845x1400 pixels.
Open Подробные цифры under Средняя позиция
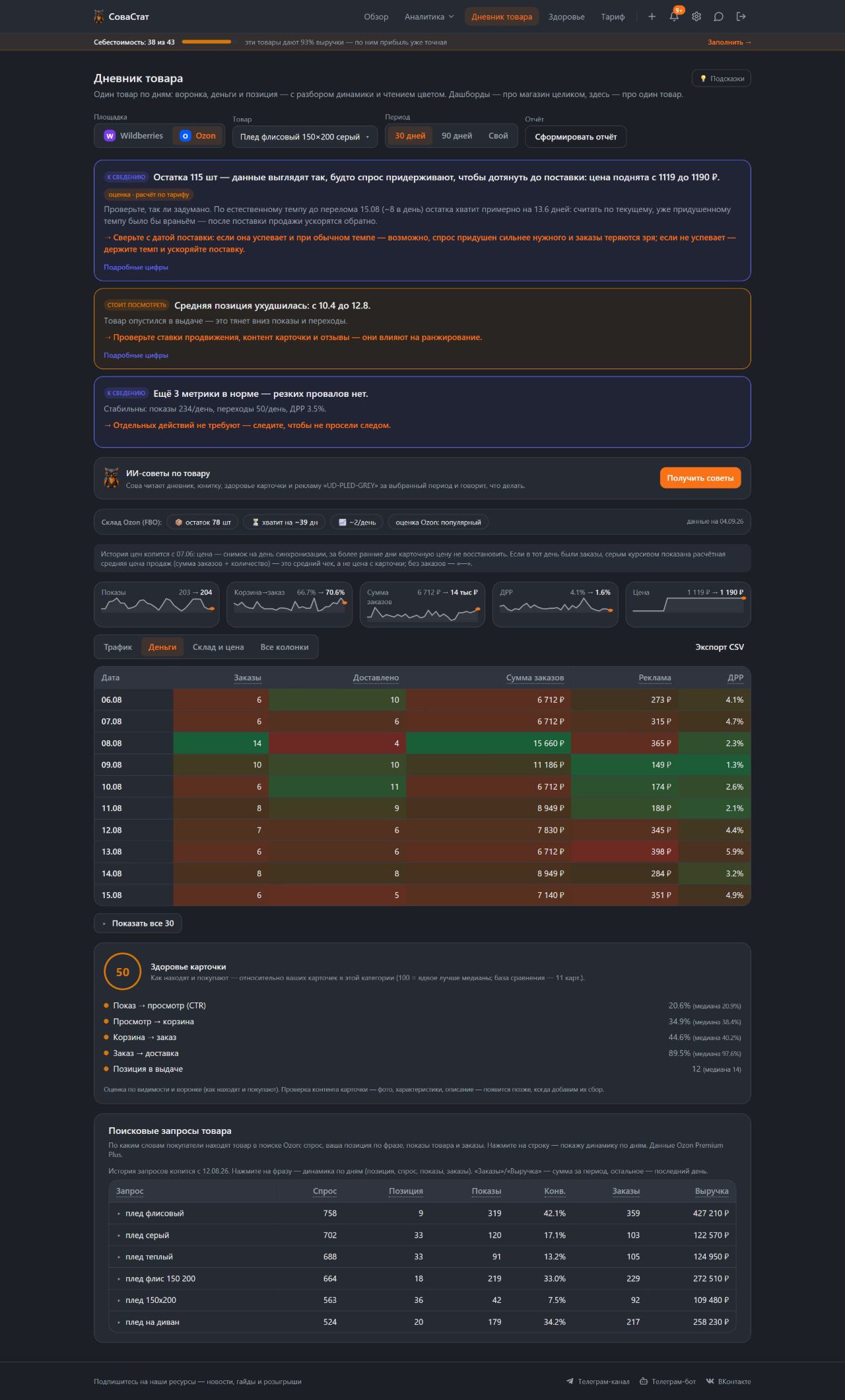(136, 355)
